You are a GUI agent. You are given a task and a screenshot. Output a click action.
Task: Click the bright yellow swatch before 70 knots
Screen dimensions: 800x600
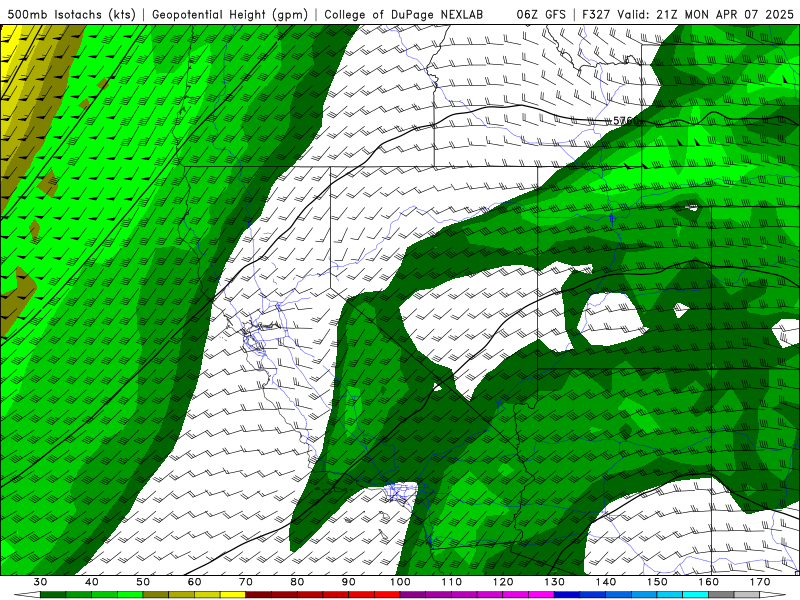(x=233, y=595)
